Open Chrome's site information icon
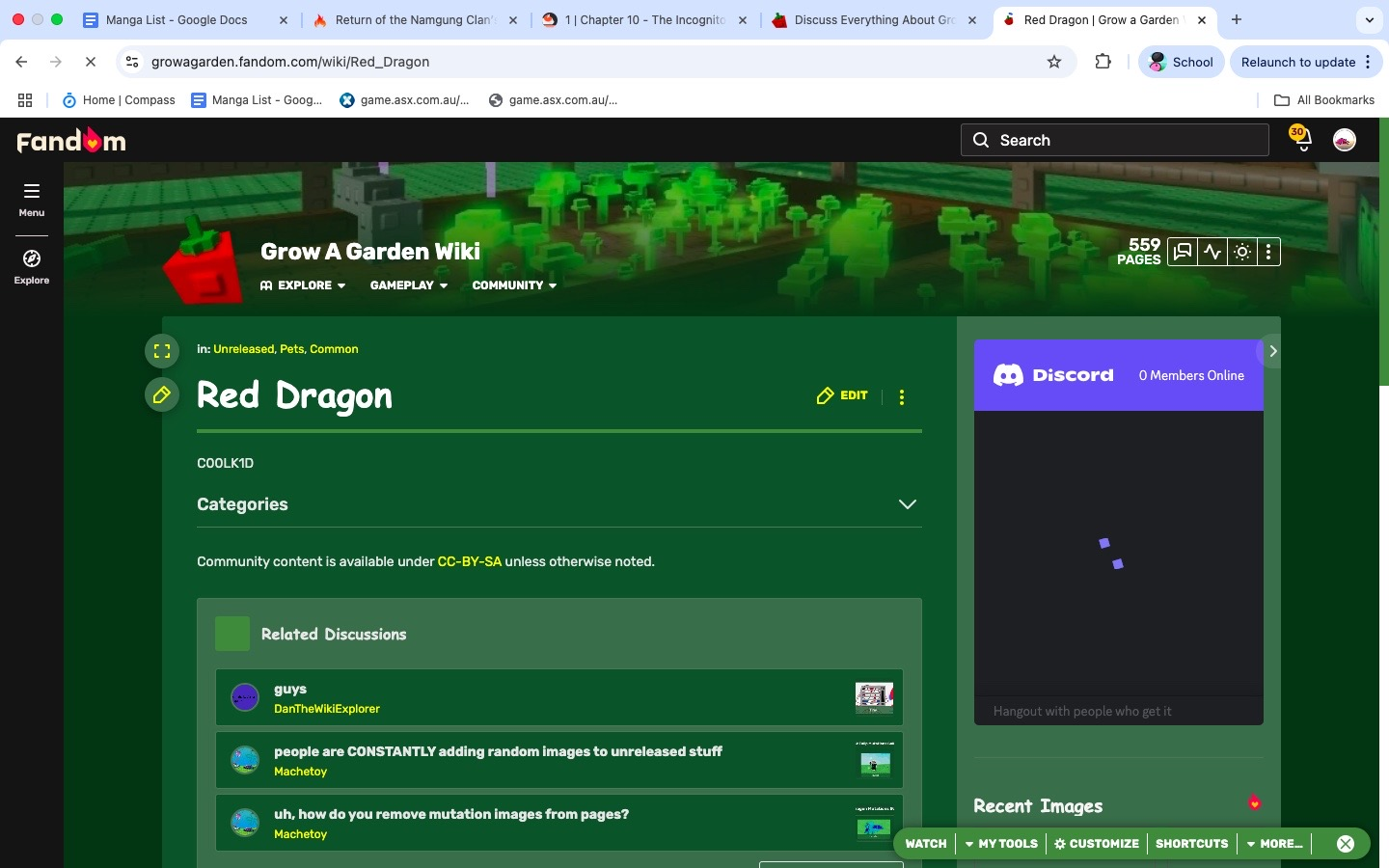 pos(133,62)
